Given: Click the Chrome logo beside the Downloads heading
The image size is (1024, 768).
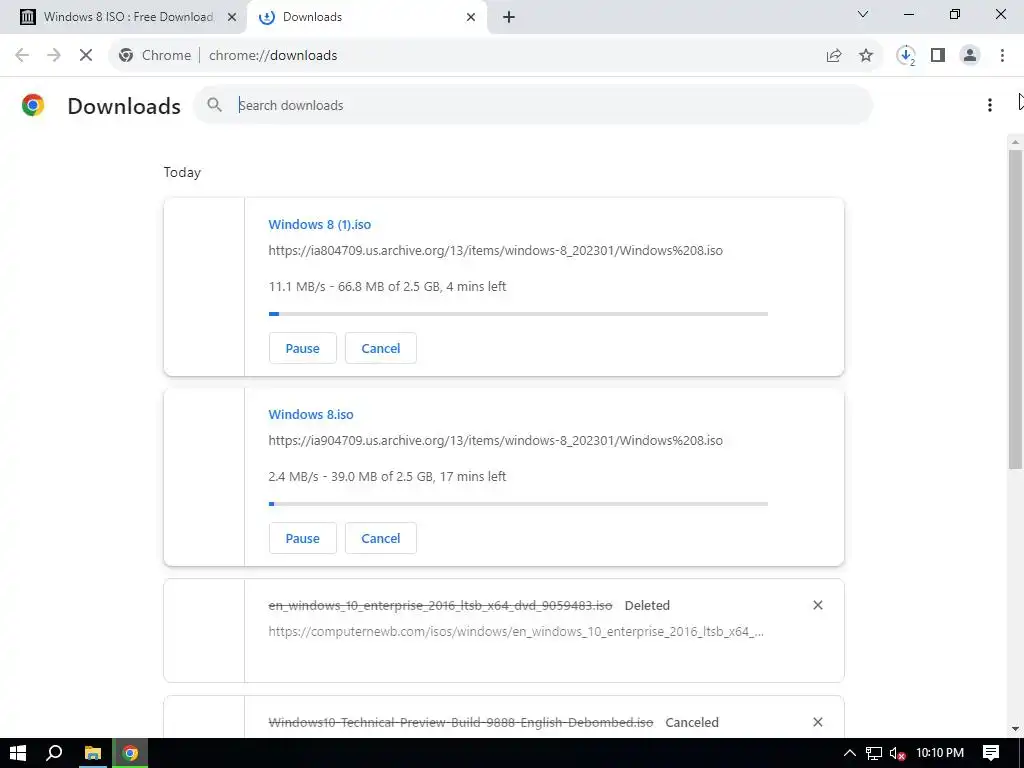Looking at the screenshot, I should 33,105.
